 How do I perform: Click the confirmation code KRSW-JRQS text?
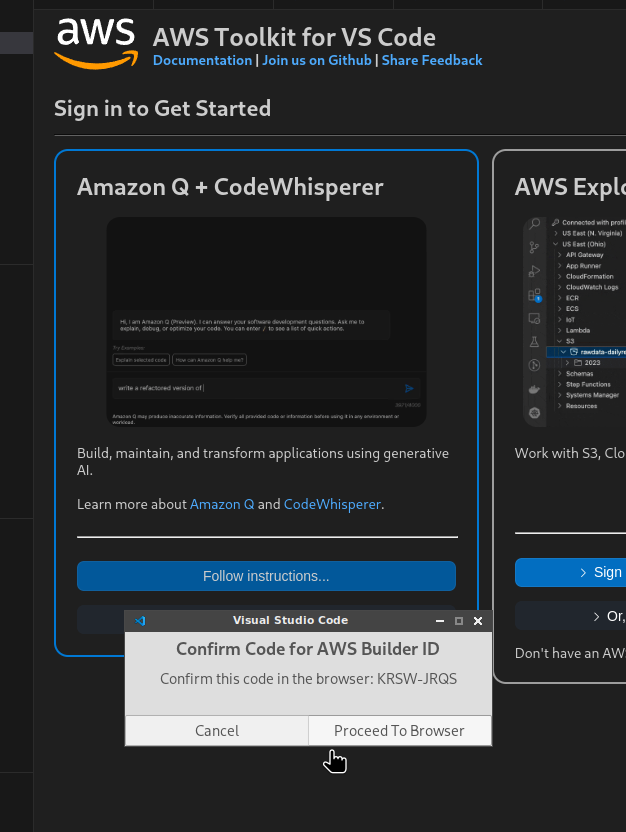(417, 679)
